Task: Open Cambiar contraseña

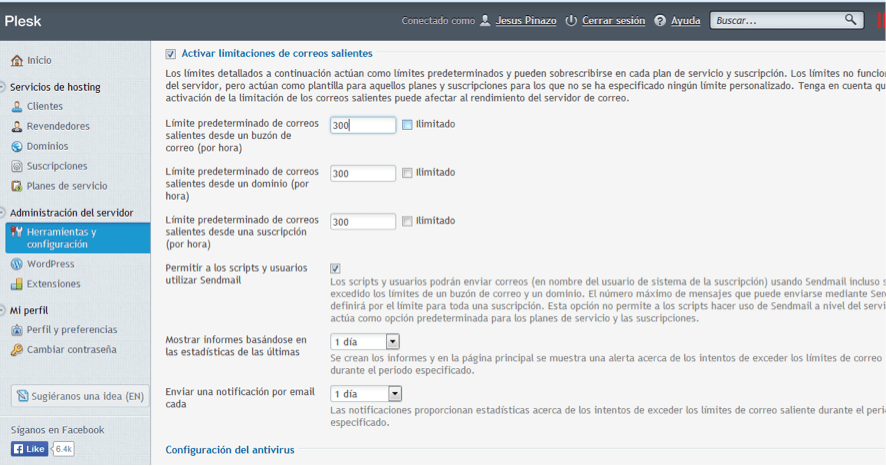Action: click(x=72, y=350)
